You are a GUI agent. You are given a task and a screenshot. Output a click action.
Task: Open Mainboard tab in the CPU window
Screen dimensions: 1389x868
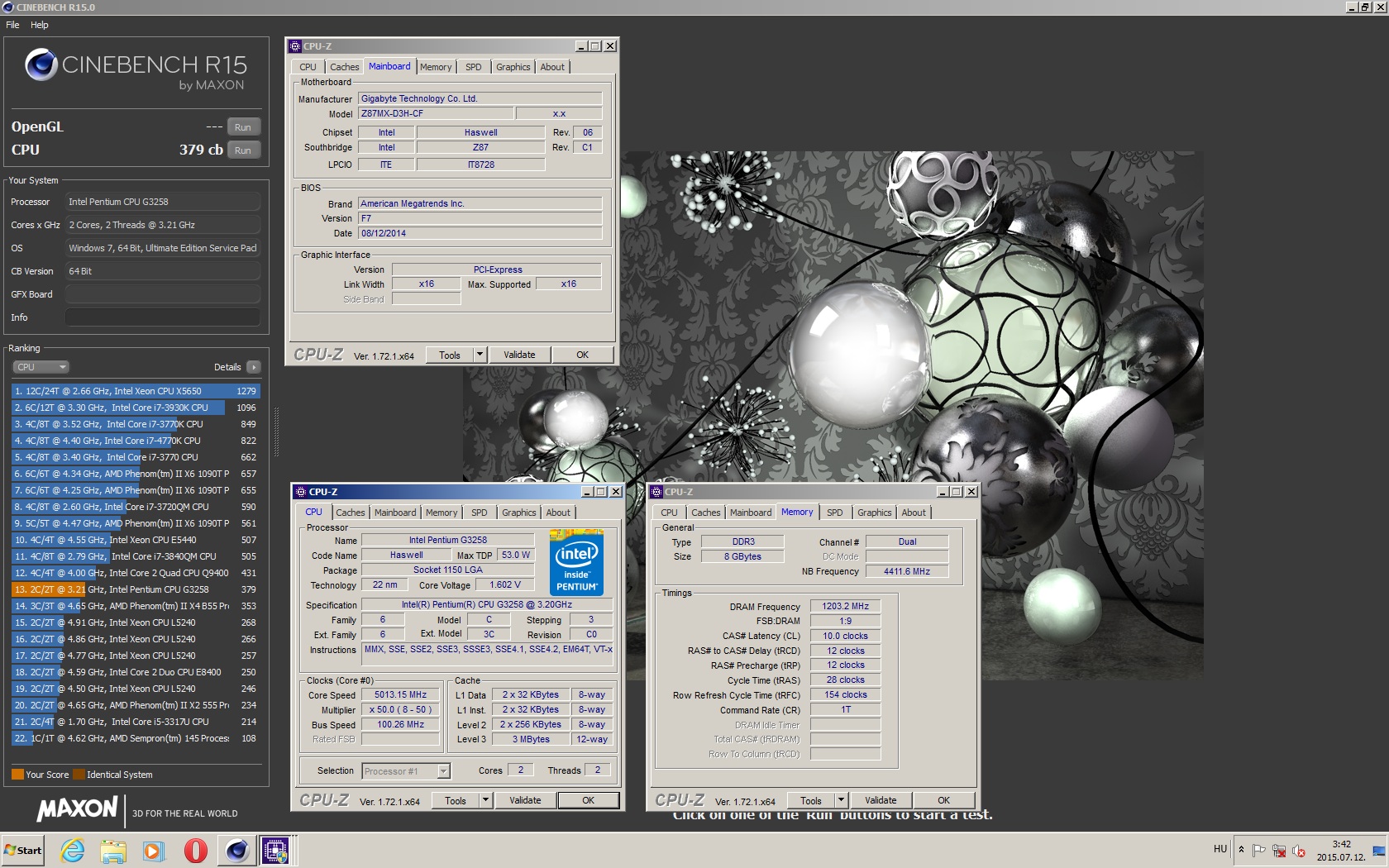(395, 513)
